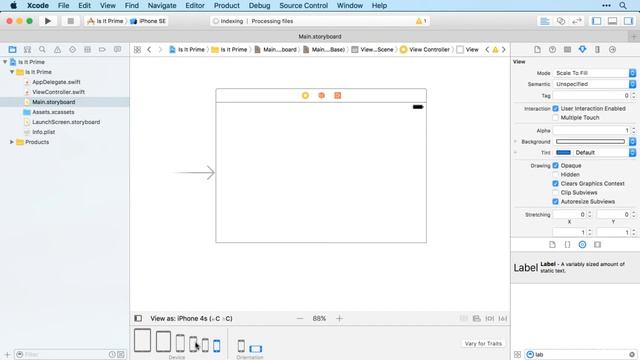Click the Vary for Traits button
Viewport: 640px width, 360px height.
click(x=483, y=344)
